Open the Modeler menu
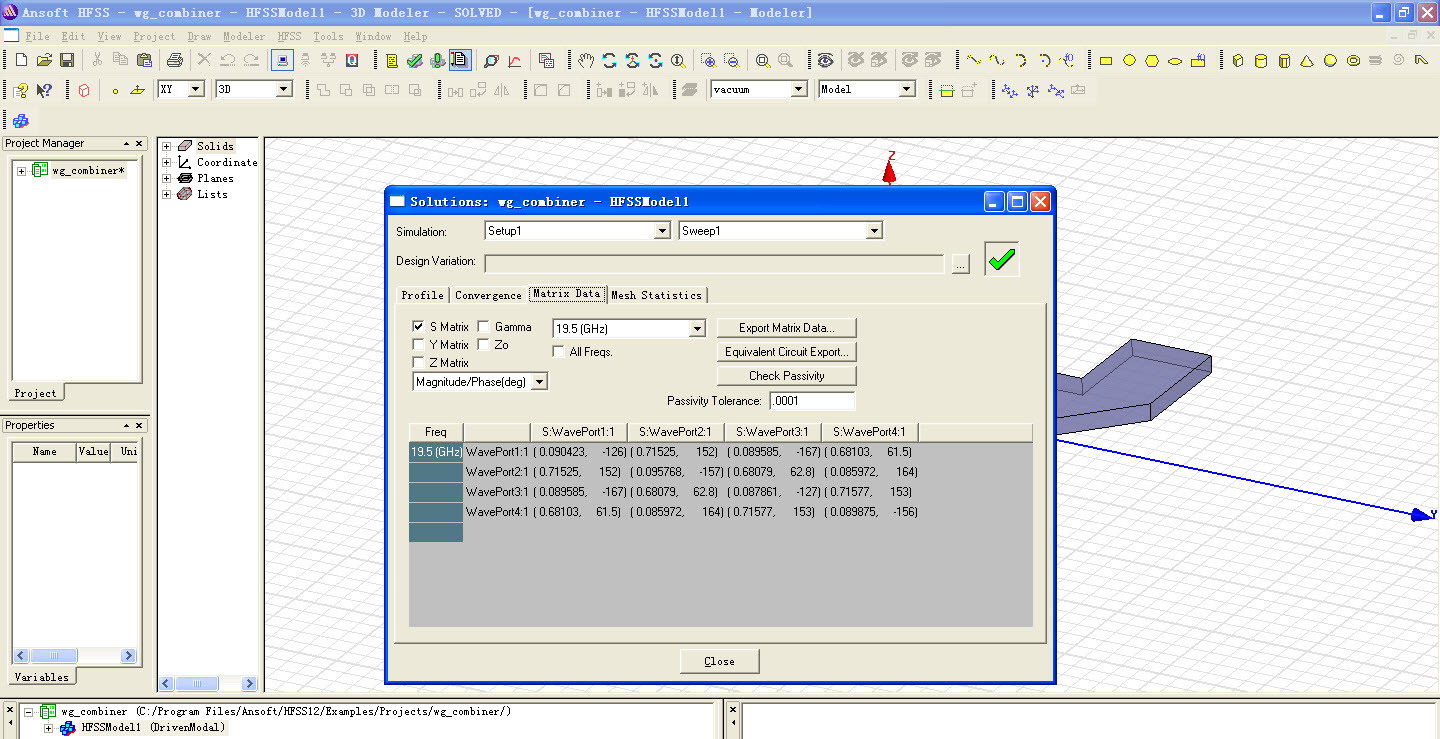Screen dimensions: 1440x739 pos(244,36)
